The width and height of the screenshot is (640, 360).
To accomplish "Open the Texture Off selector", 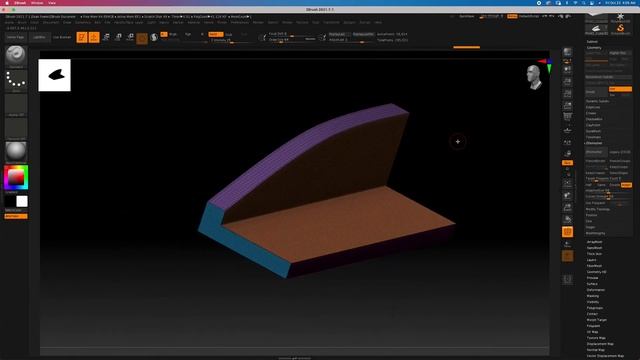I will pyautogui.click(x=16, y=128).
